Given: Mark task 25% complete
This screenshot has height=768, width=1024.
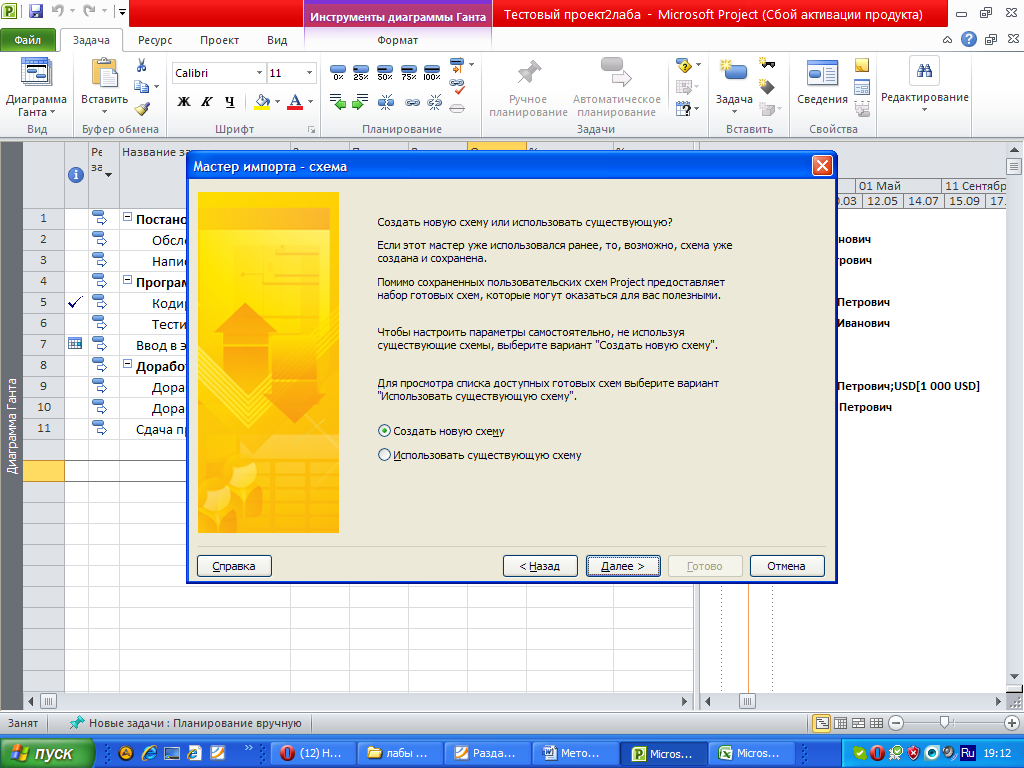Looking at the screenshot, I should 360,72.
